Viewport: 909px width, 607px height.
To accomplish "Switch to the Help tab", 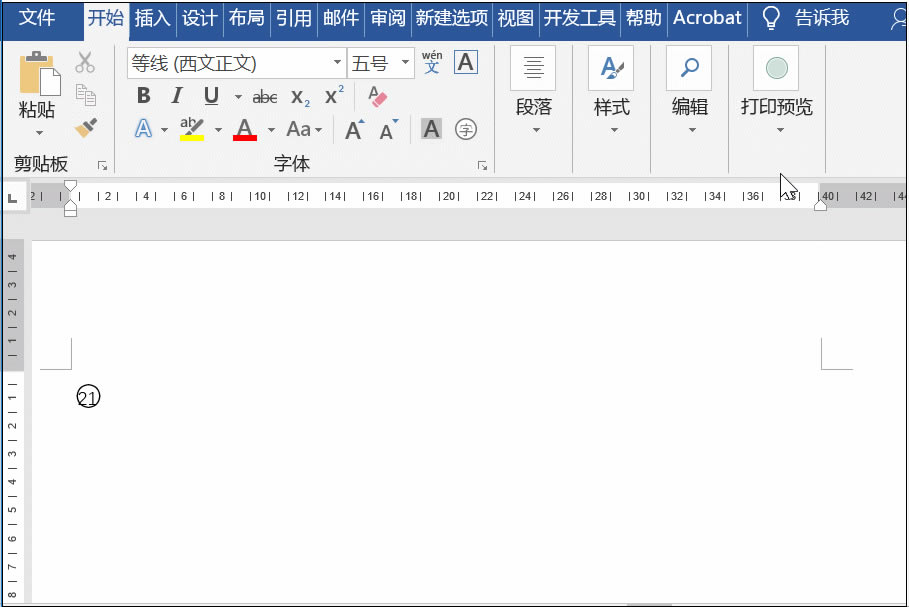I will coord(643,18).
